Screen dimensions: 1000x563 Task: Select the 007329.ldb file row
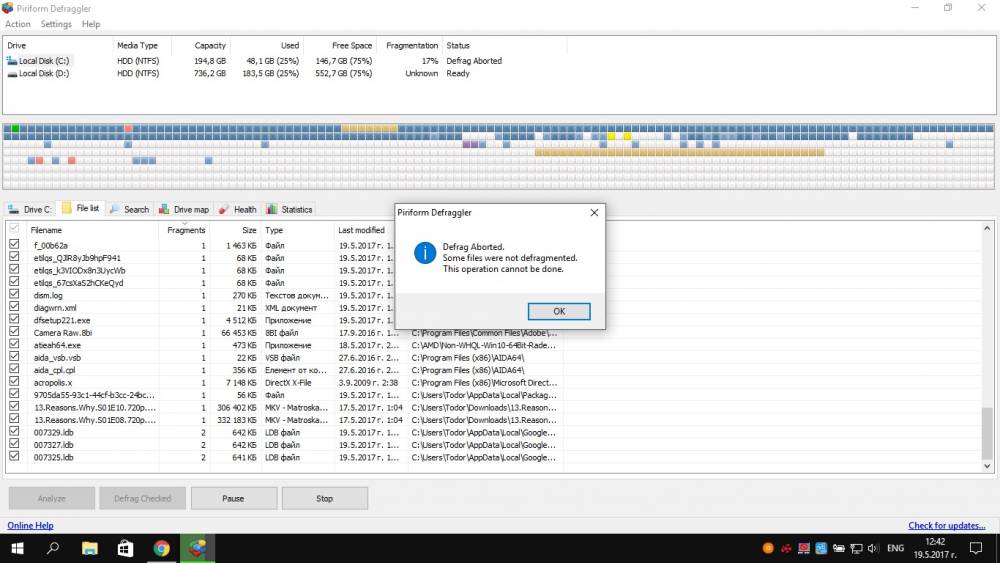(x=284, y=432)
